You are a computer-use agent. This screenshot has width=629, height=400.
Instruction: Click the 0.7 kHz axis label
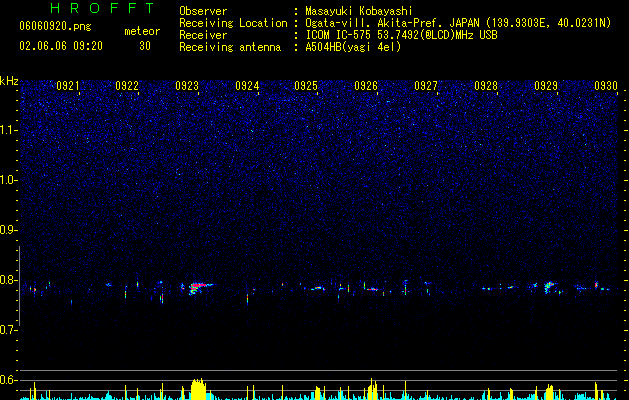(8, 330)
